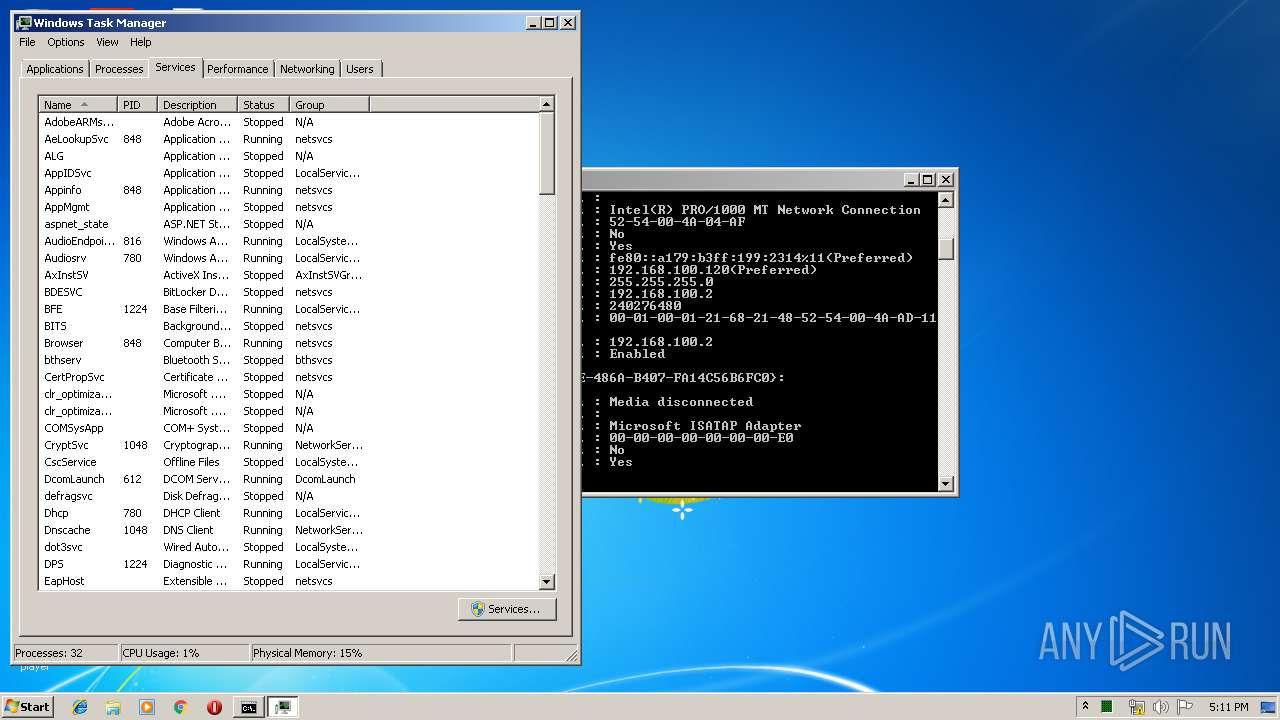Sort by Status column header
The height and width of the screenshot is (720, 1280).
point(263,105)
